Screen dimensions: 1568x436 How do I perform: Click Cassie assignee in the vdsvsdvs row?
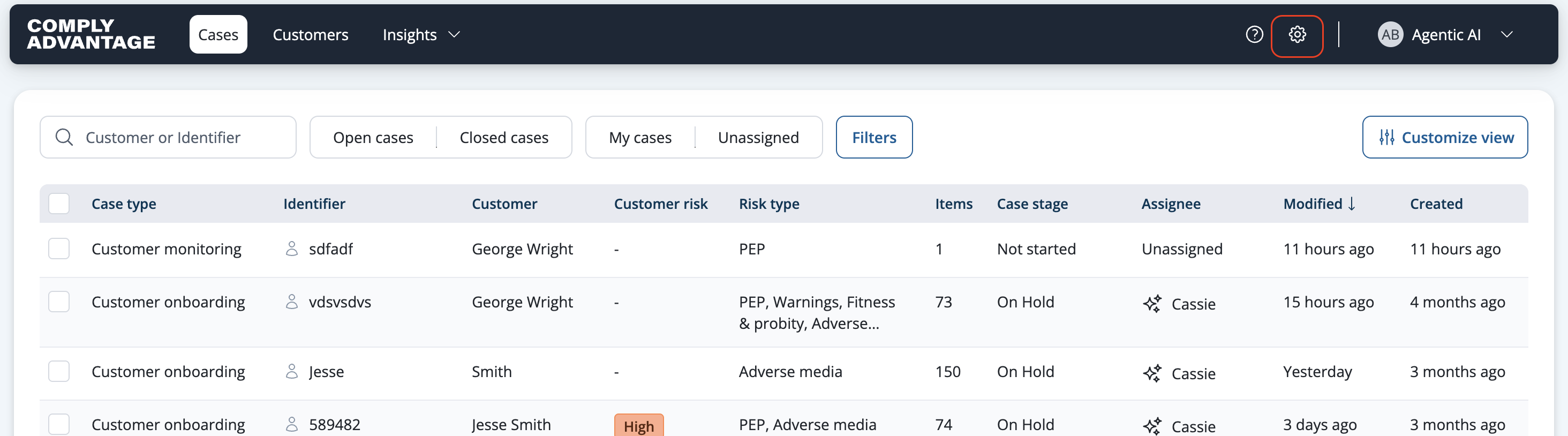pos(1194,304)
